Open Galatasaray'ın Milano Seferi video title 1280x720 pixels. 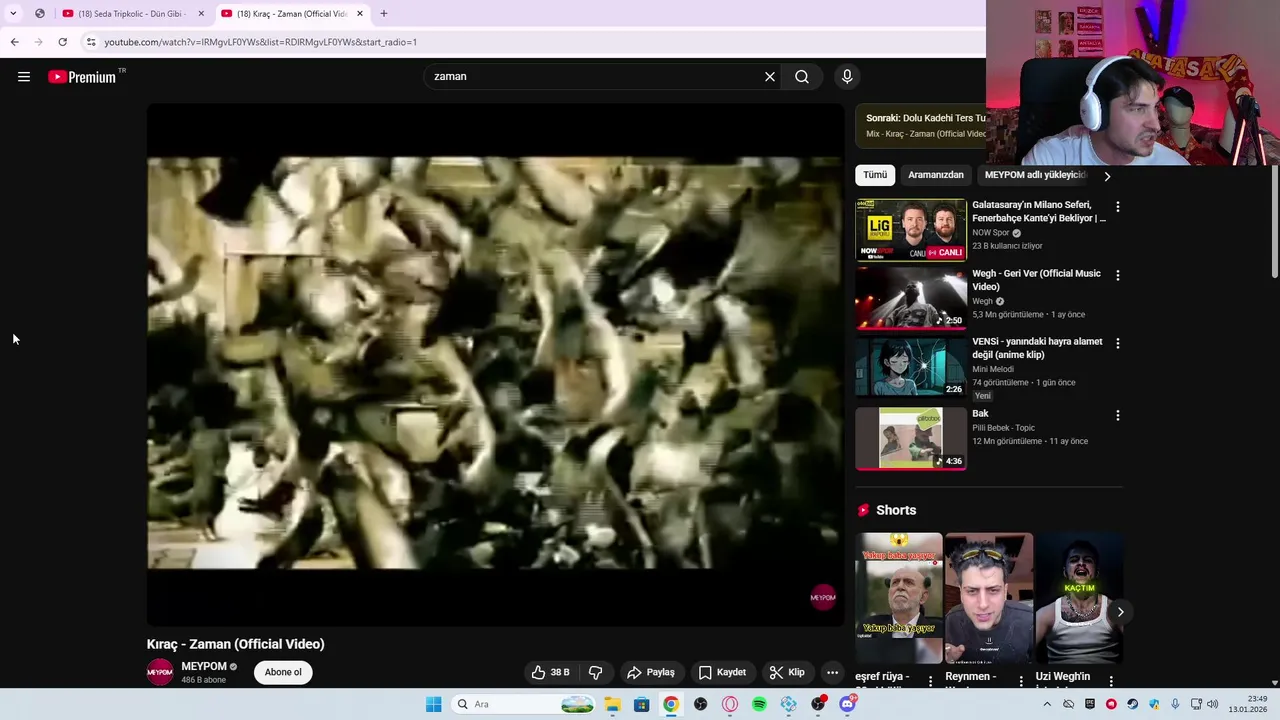(x=1039, y=211)
